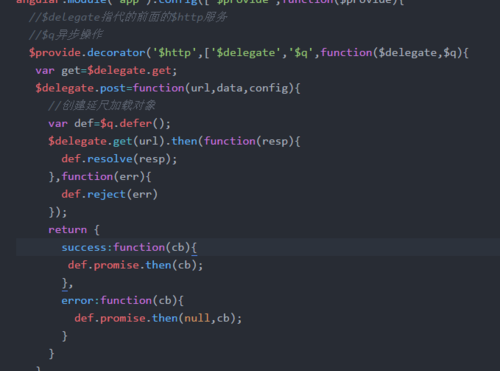500x371 pixels.
Task: Click the underlined closing brace before error
Action: (x=65, y=284)
